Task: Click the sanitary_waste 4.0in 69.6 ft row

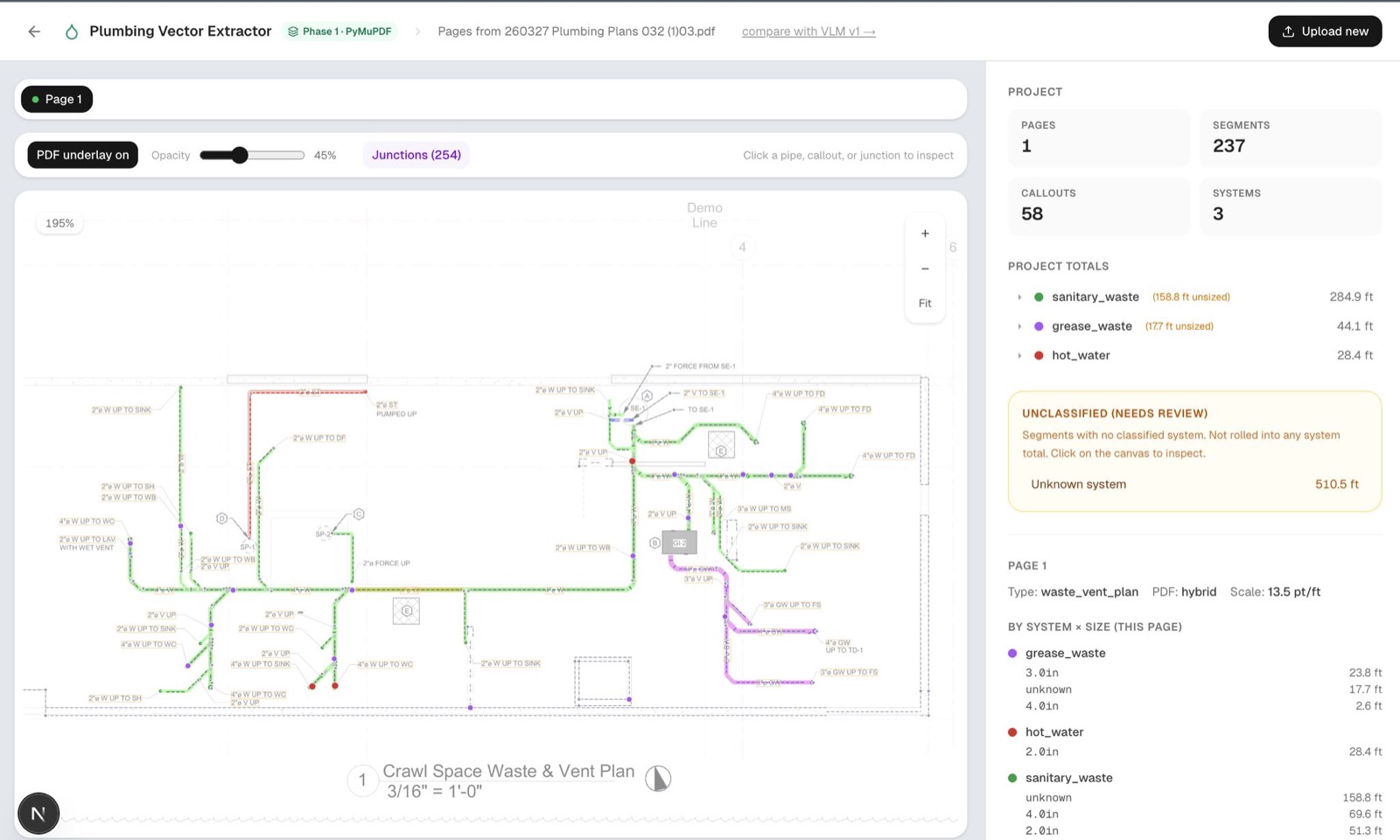Action: coord(1194,814)
